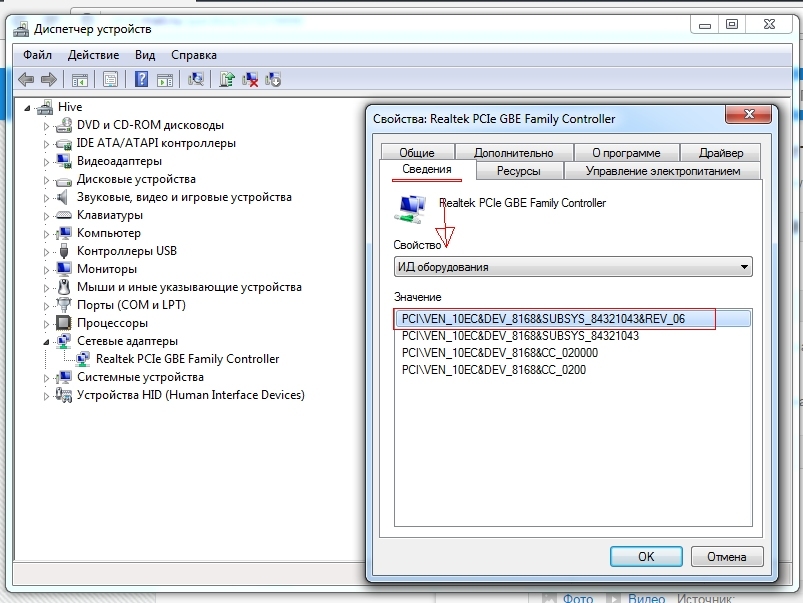
Task: Click the Процессоры chip icon
Action: 64,323
